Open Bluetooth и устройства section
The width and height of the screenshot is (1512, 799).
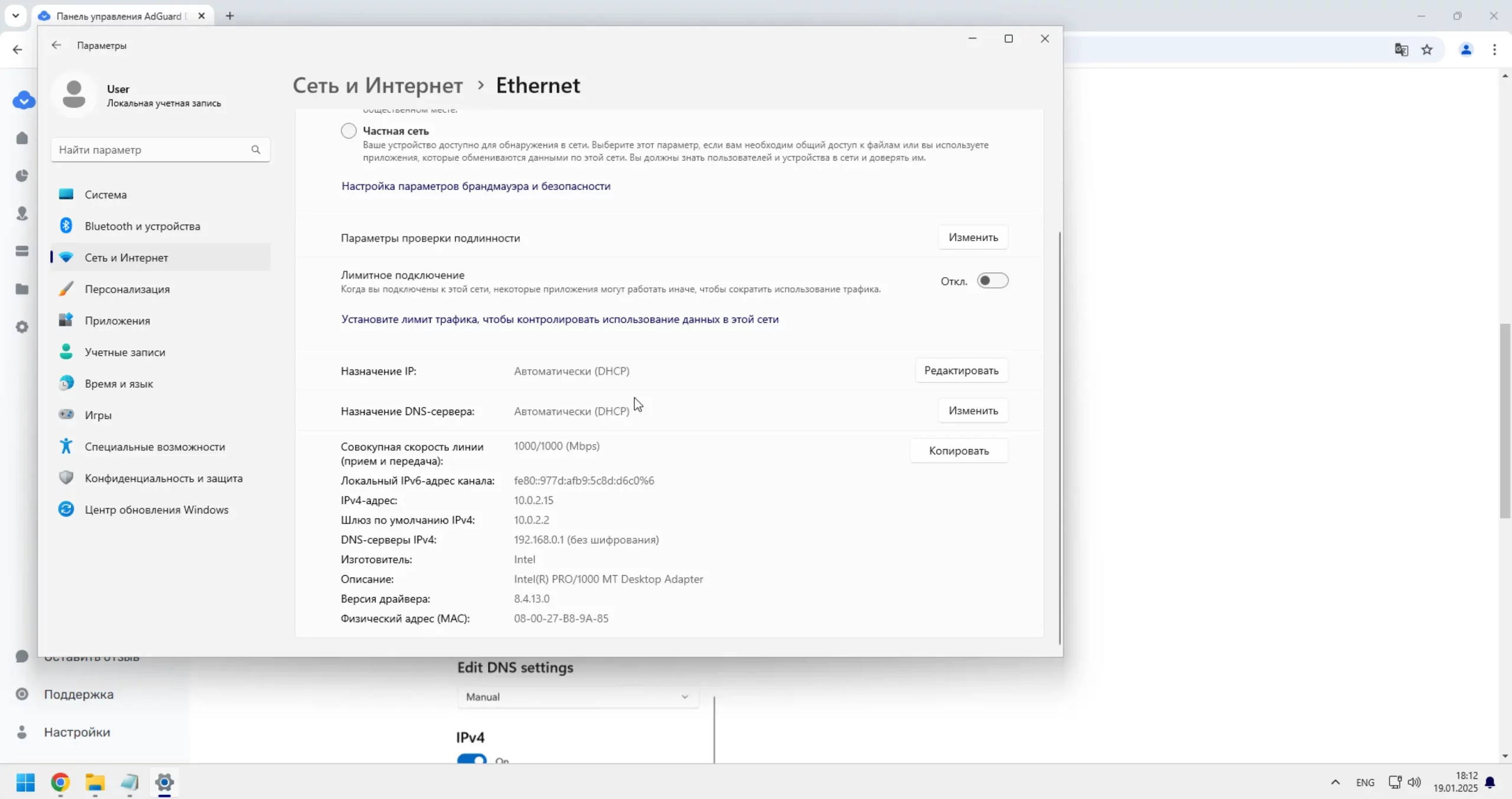click(142, 226)
